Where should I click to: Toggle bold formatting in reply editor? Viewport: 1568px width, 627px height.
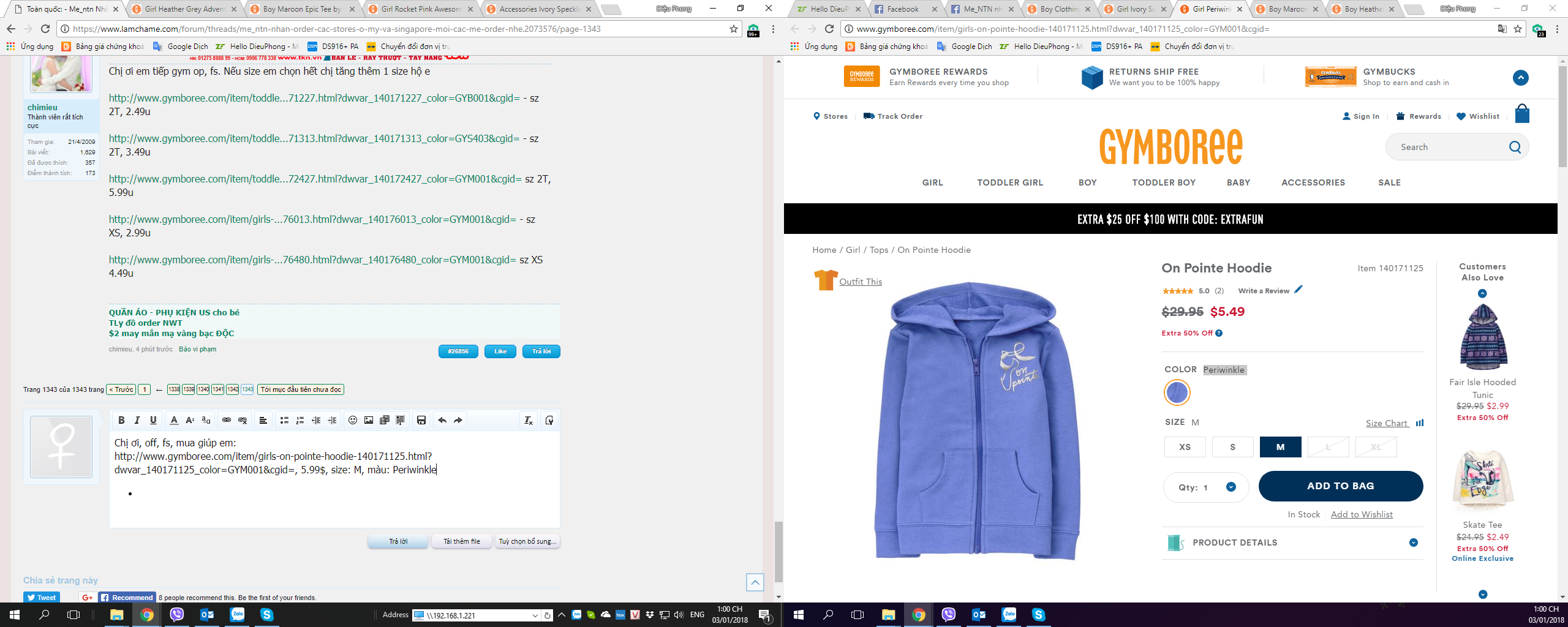(x=121, y=420)
